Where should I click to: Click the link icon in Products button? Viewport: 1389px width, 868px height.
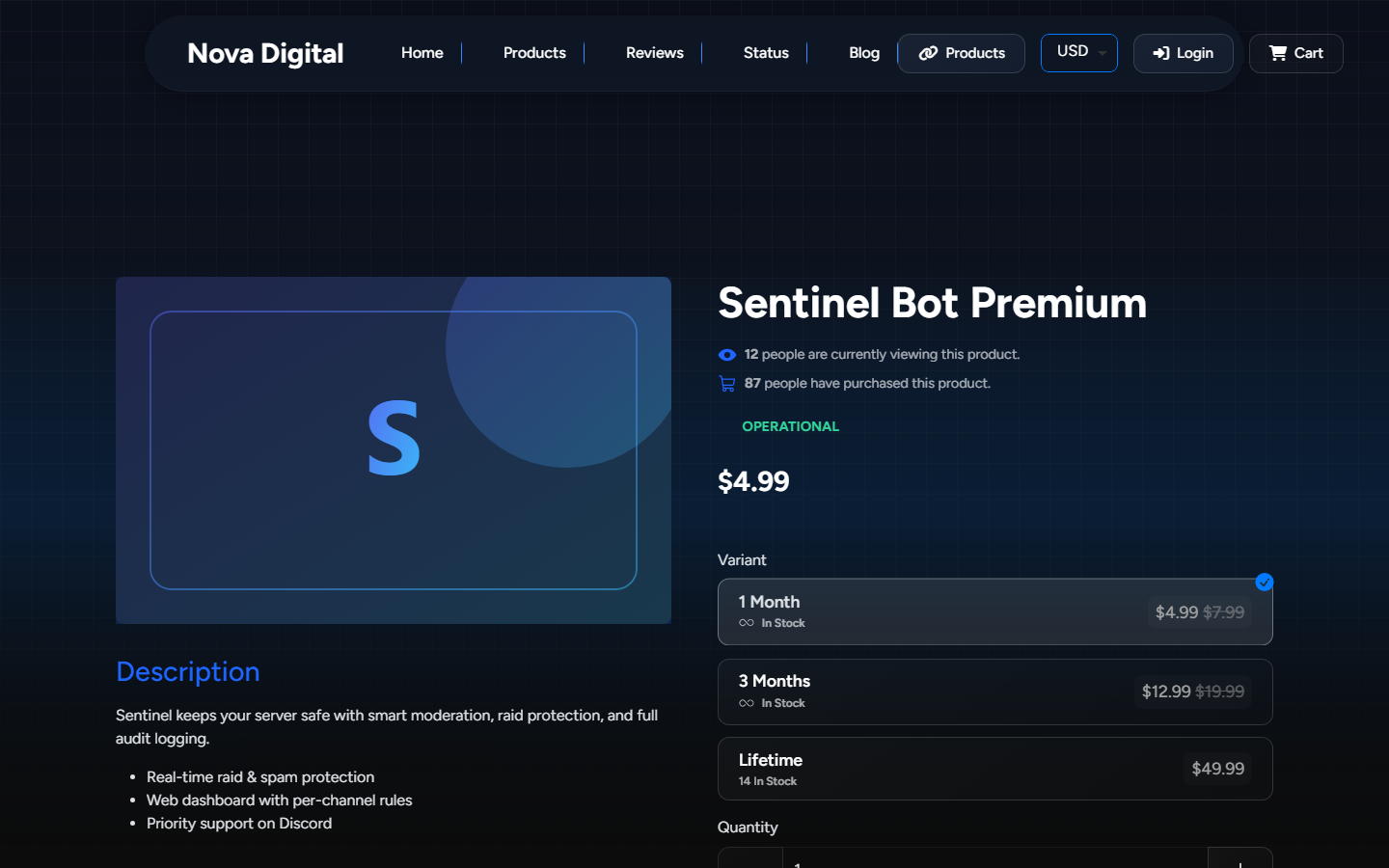pyautogui.click(x=928, y=53)
